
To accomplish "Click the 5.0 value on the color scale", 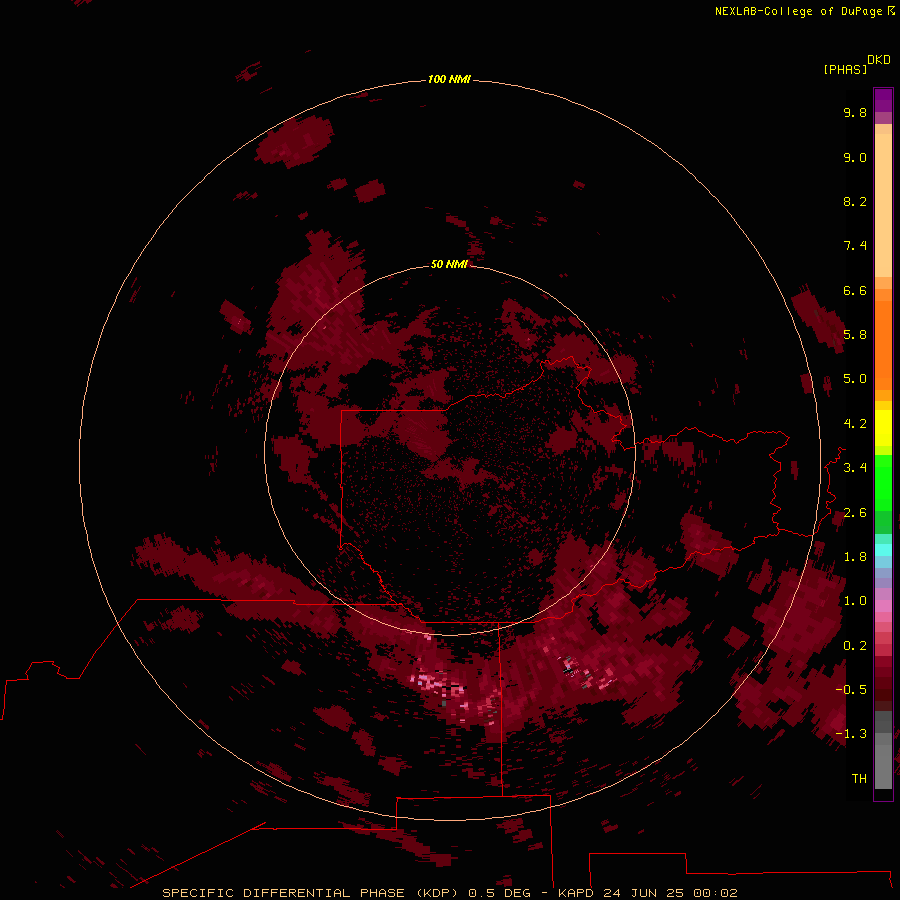I will [855, 379].
